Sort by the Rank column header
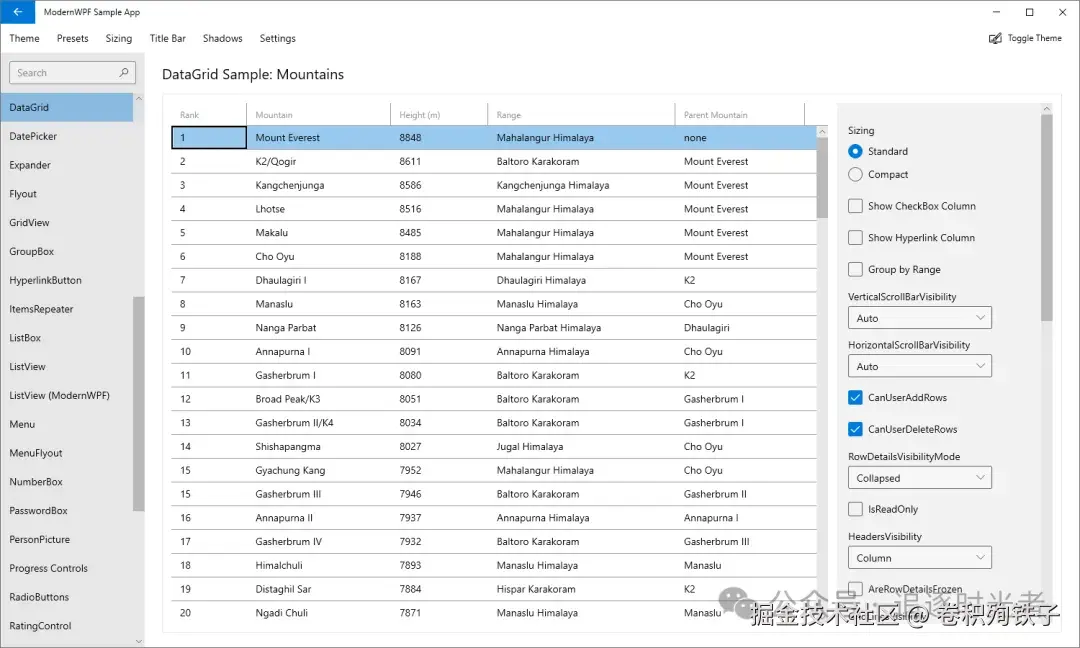 pos(209,115)
